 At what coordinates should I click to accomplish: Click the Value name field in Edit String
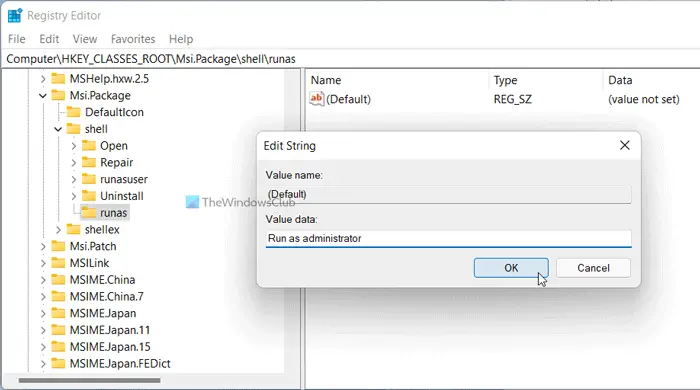point(448,195)
